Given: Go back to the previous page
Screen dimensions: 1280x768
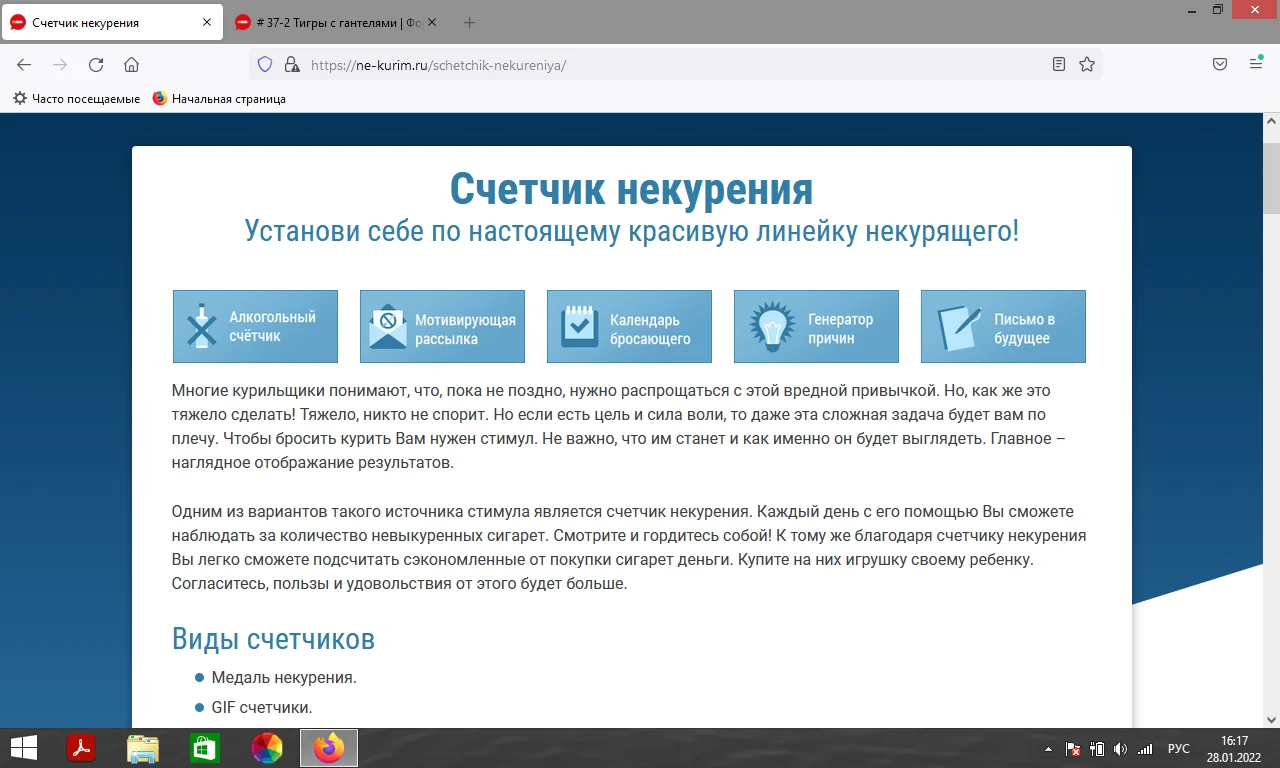Looking at the screenshot, I should (24, 64).
